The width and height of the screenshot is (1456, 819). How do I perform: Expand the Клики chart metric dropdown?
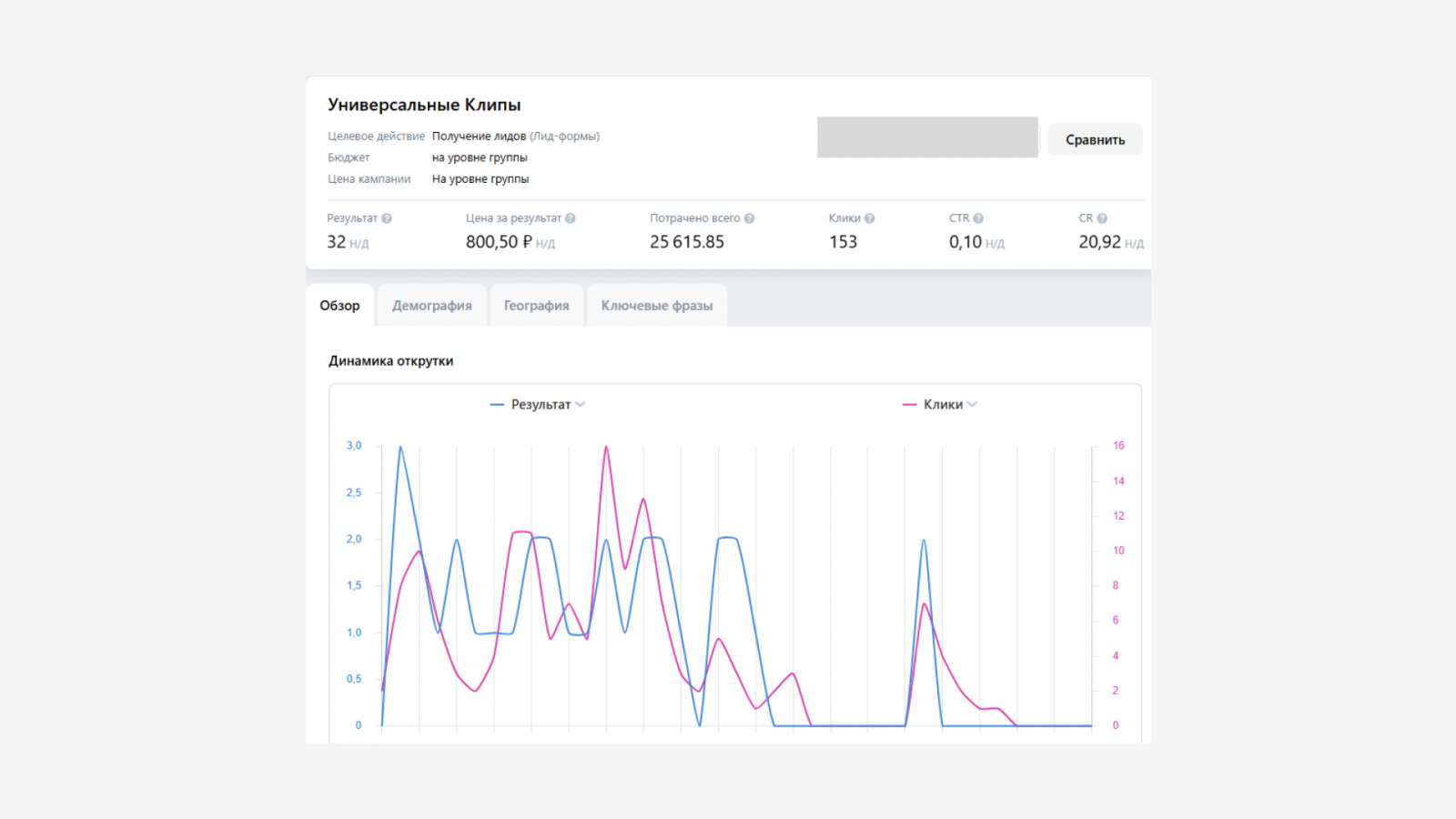pos(972,405)
